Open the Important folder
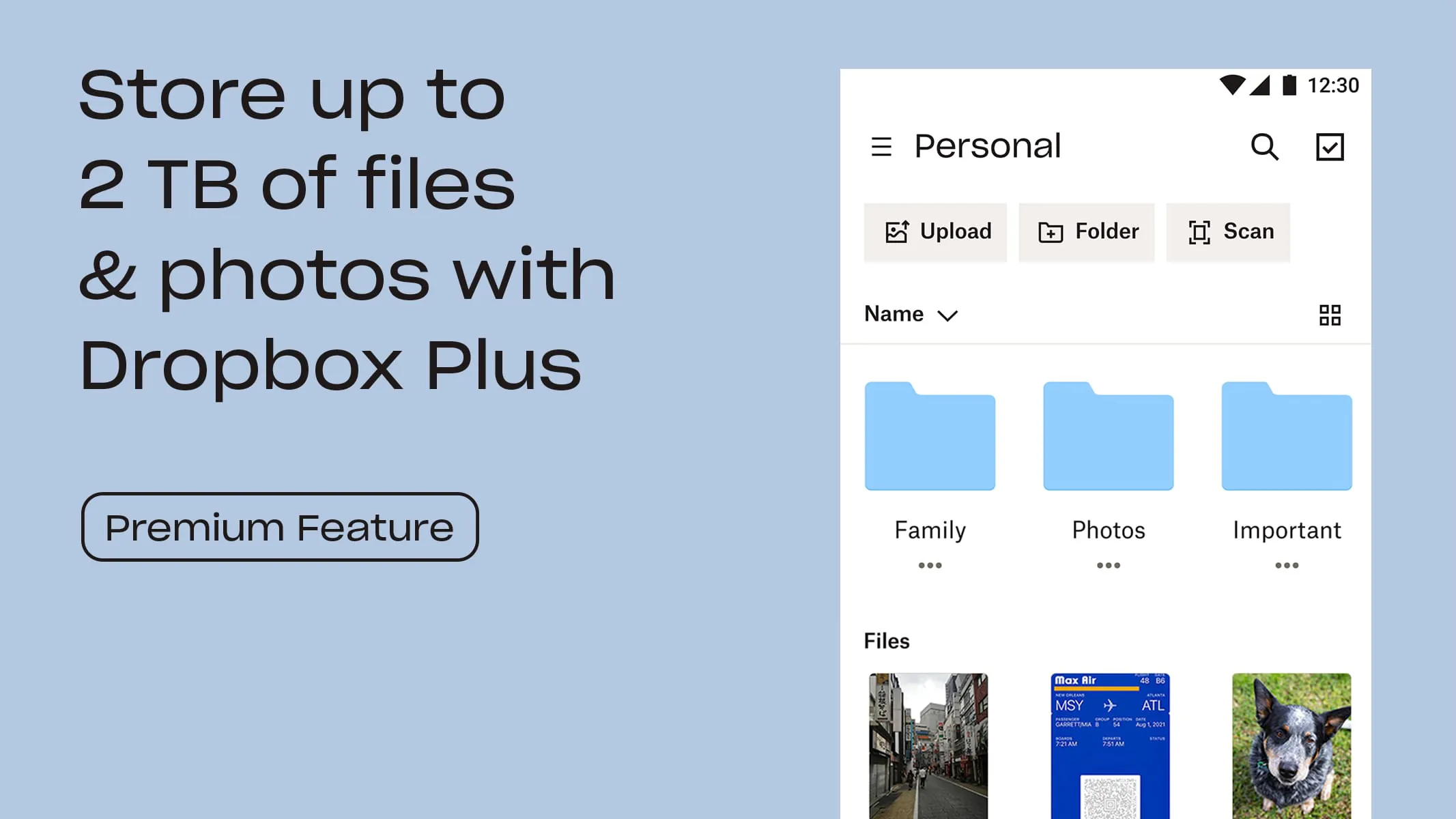Viewport: 1456px width, 819px height. pos(1286,437)
